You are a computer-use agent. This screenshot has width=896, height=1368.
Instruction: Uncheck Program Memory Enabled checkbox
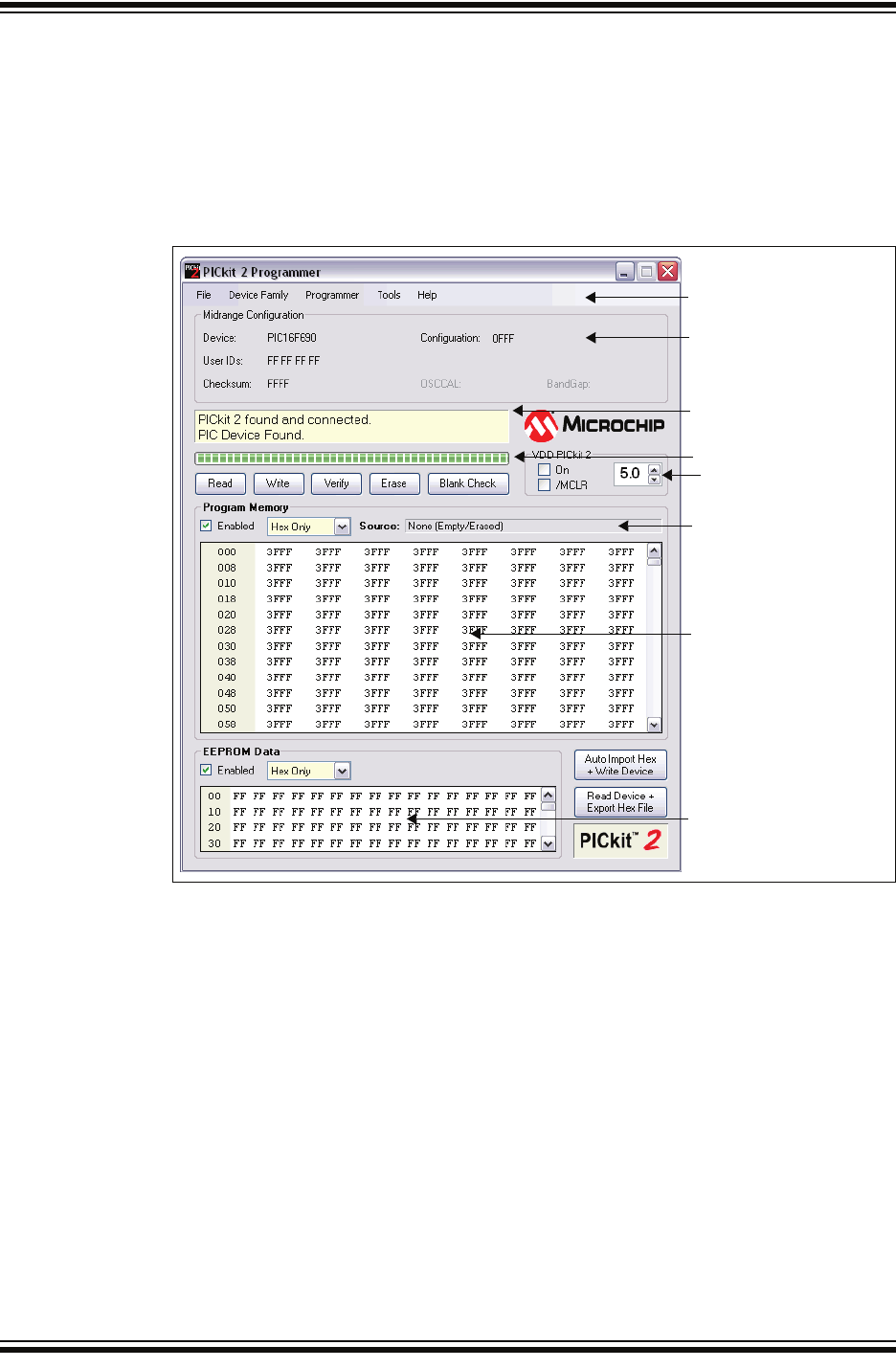coord(206,526)
